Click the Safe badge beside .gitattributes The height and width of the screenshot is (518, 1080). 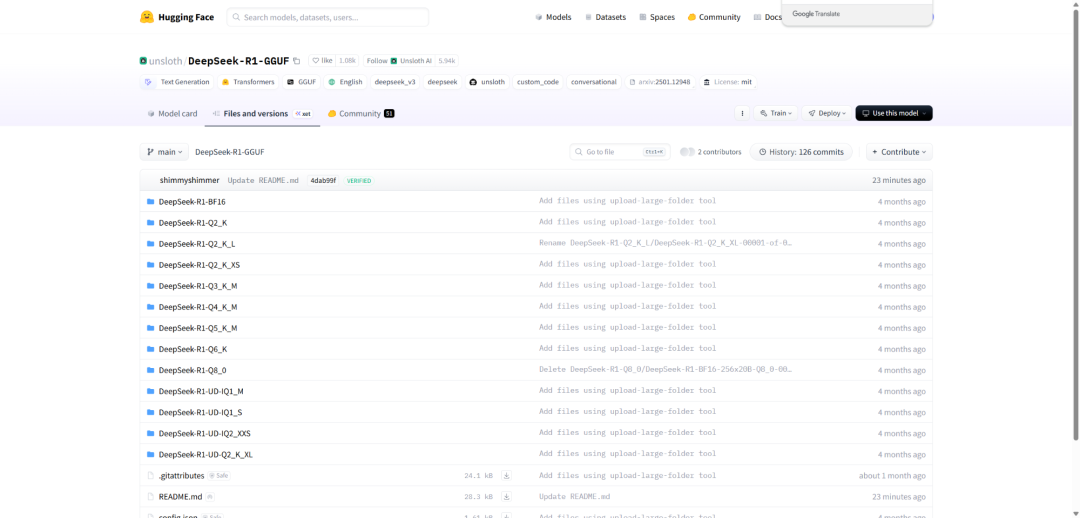218,475
